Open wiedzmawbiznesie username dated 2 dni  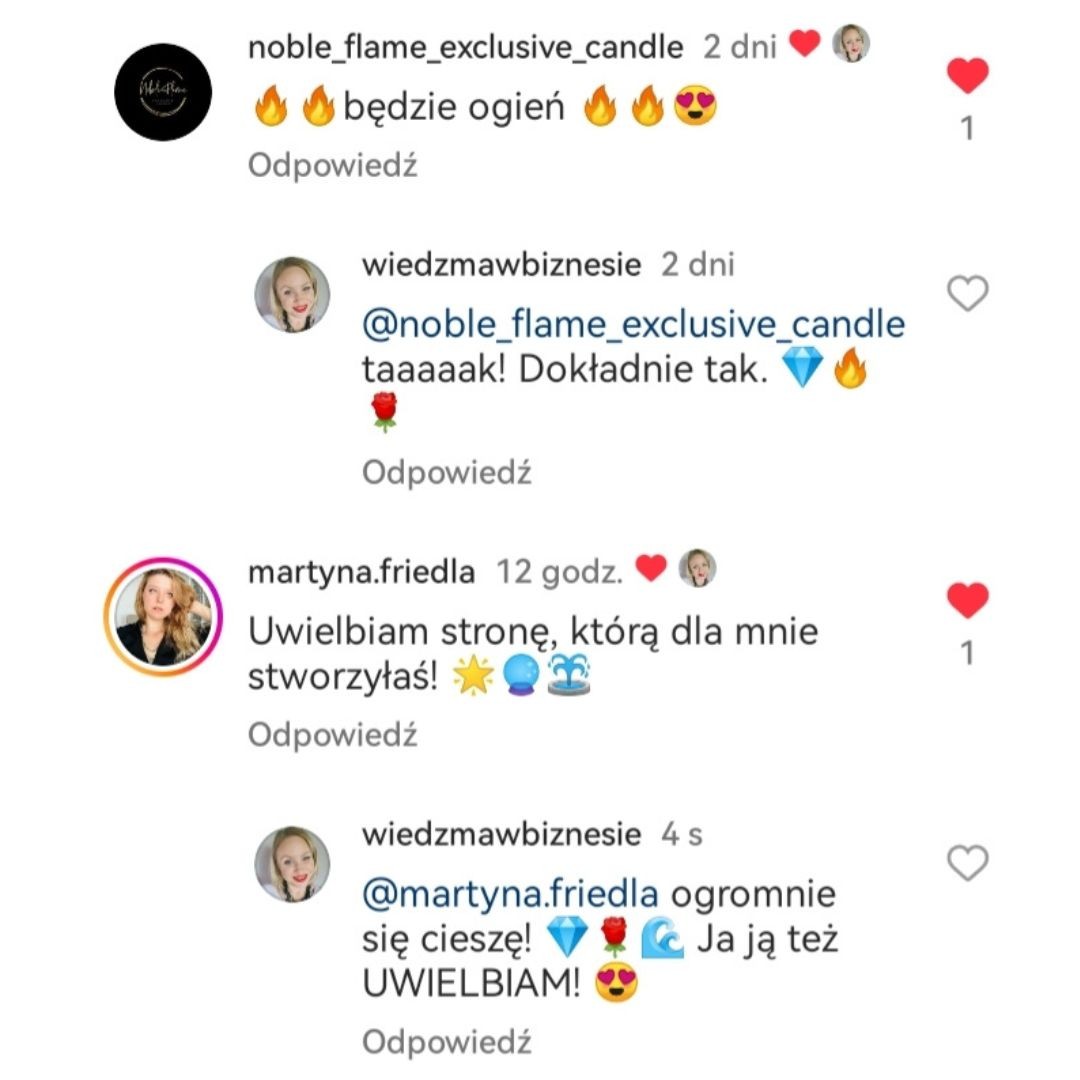502,265
